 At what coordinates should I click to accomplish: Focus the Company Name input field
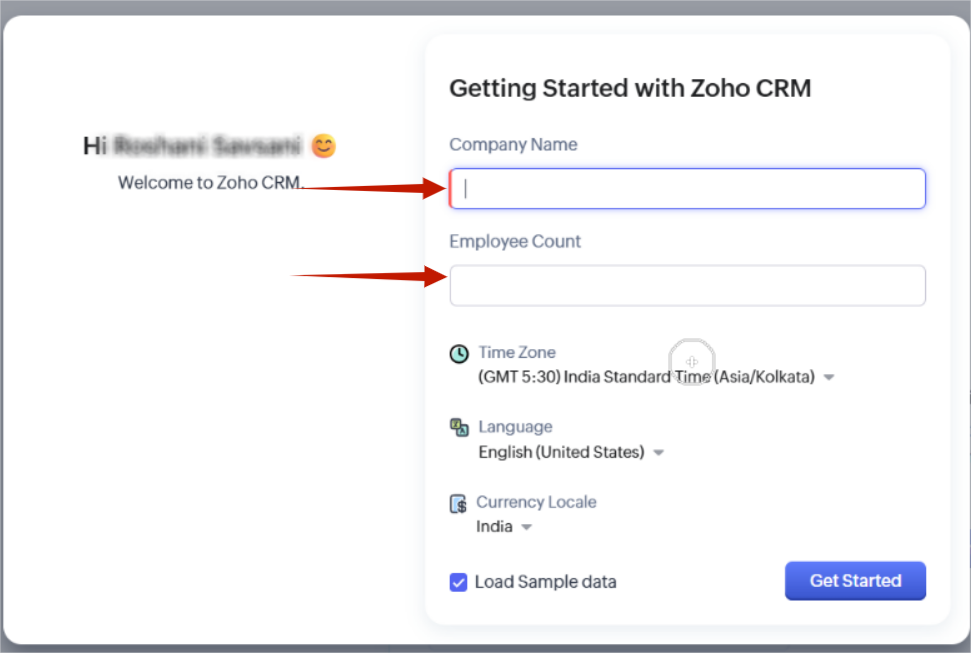click(x=688, y=189)
